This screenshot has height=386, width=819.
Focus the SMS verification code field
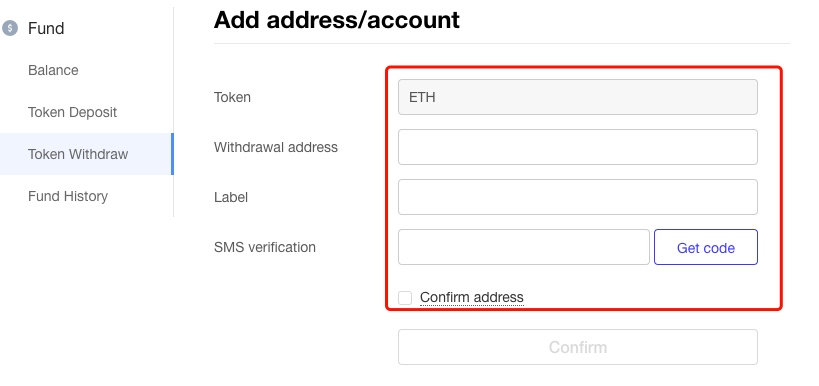point(524,247)
